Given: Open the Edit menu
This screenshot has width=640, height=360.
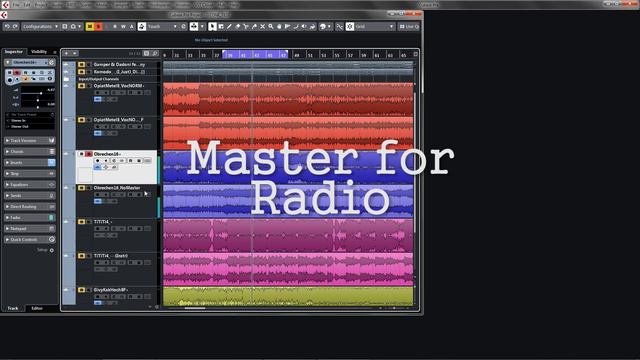Looking at the screenshot, I should 27,4.
